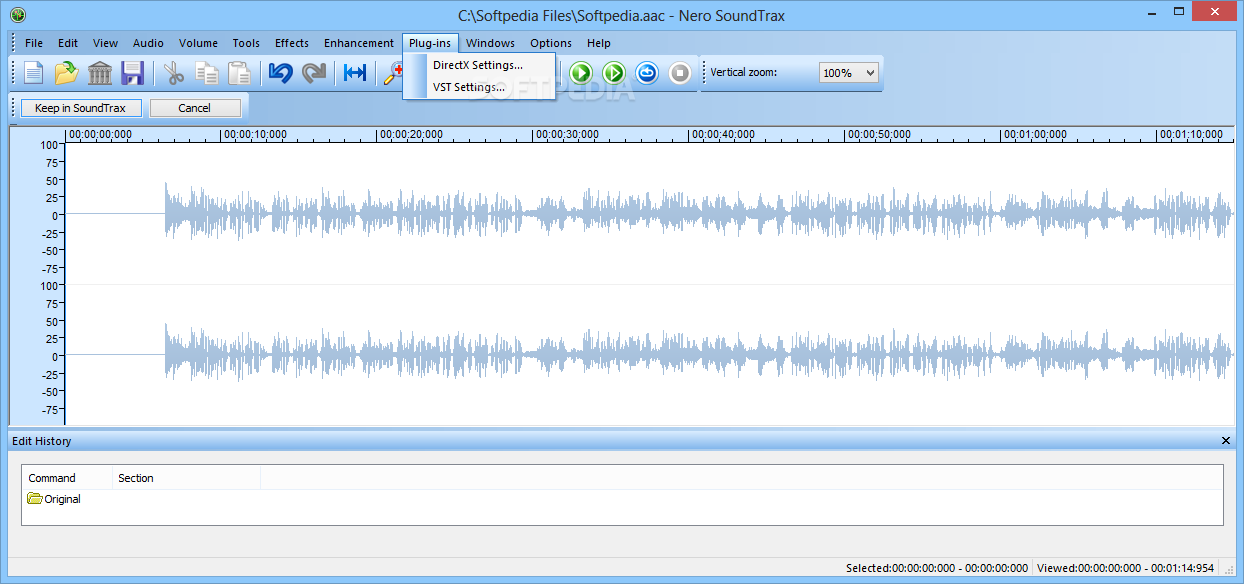Open the Edit menu
The height and width of the screenshot is (584, 1244).
click(x=68, y=43)
